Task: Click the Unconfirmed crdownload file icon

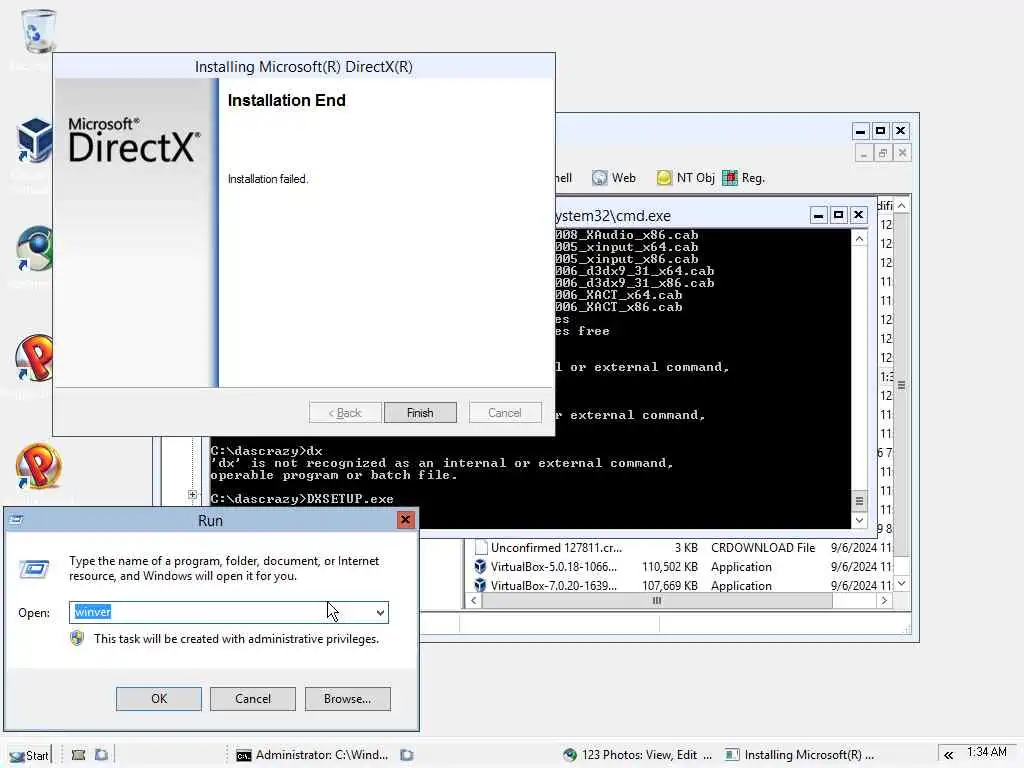Action: pyautogui.click(x=481, y=547)
